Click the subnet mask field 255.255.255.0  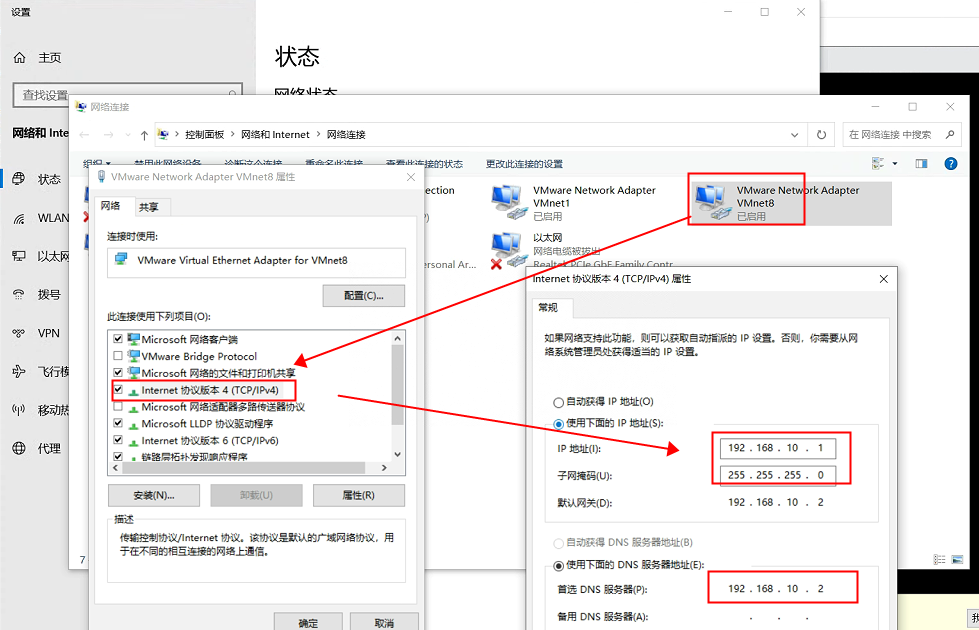point(777,475)
